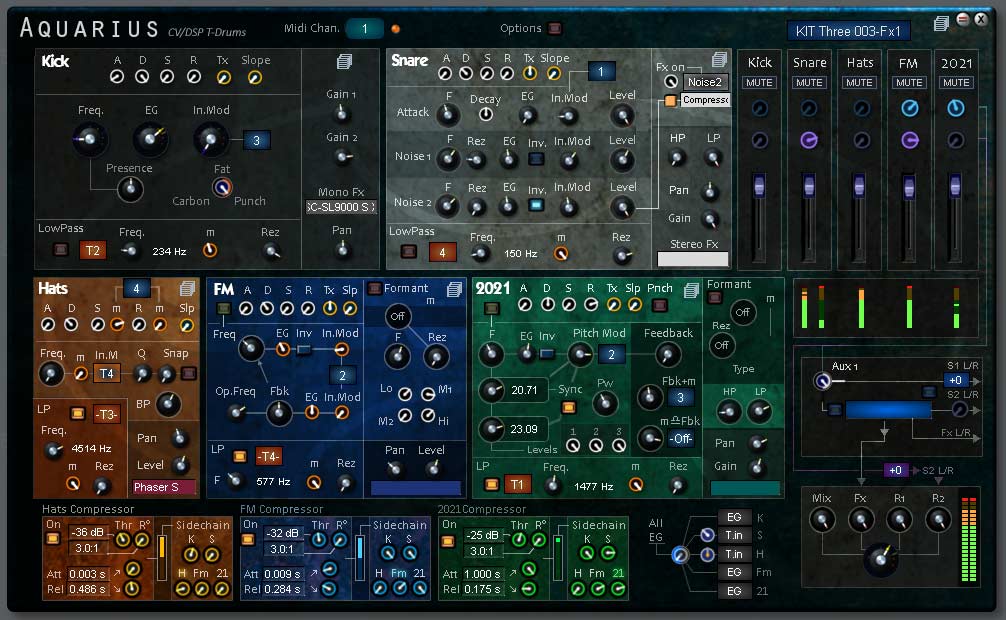Click the Kick Freq. knob
The image size is (1006, 620).
[x=89, y=139]
